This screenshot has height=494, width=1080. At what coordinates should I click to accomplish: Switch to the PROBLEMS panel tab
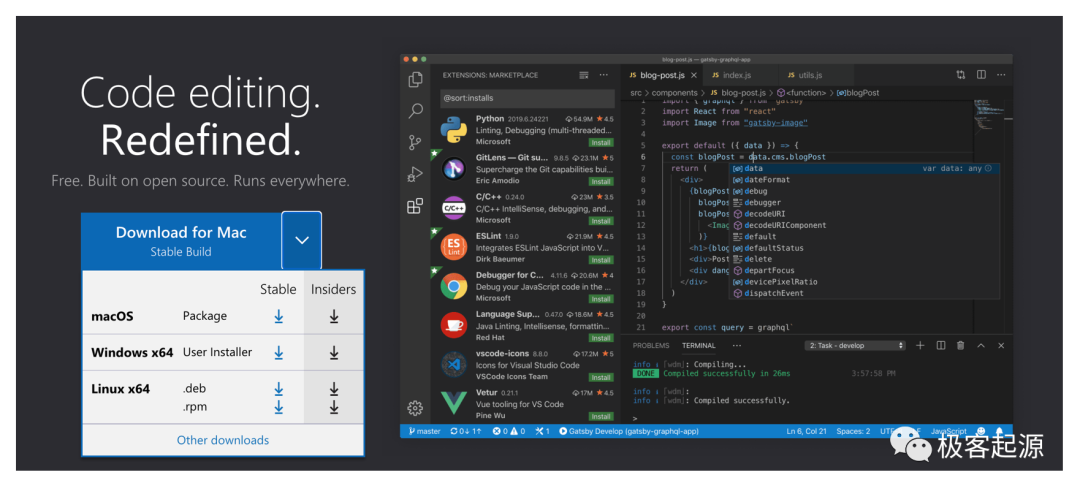click(651, 346)
